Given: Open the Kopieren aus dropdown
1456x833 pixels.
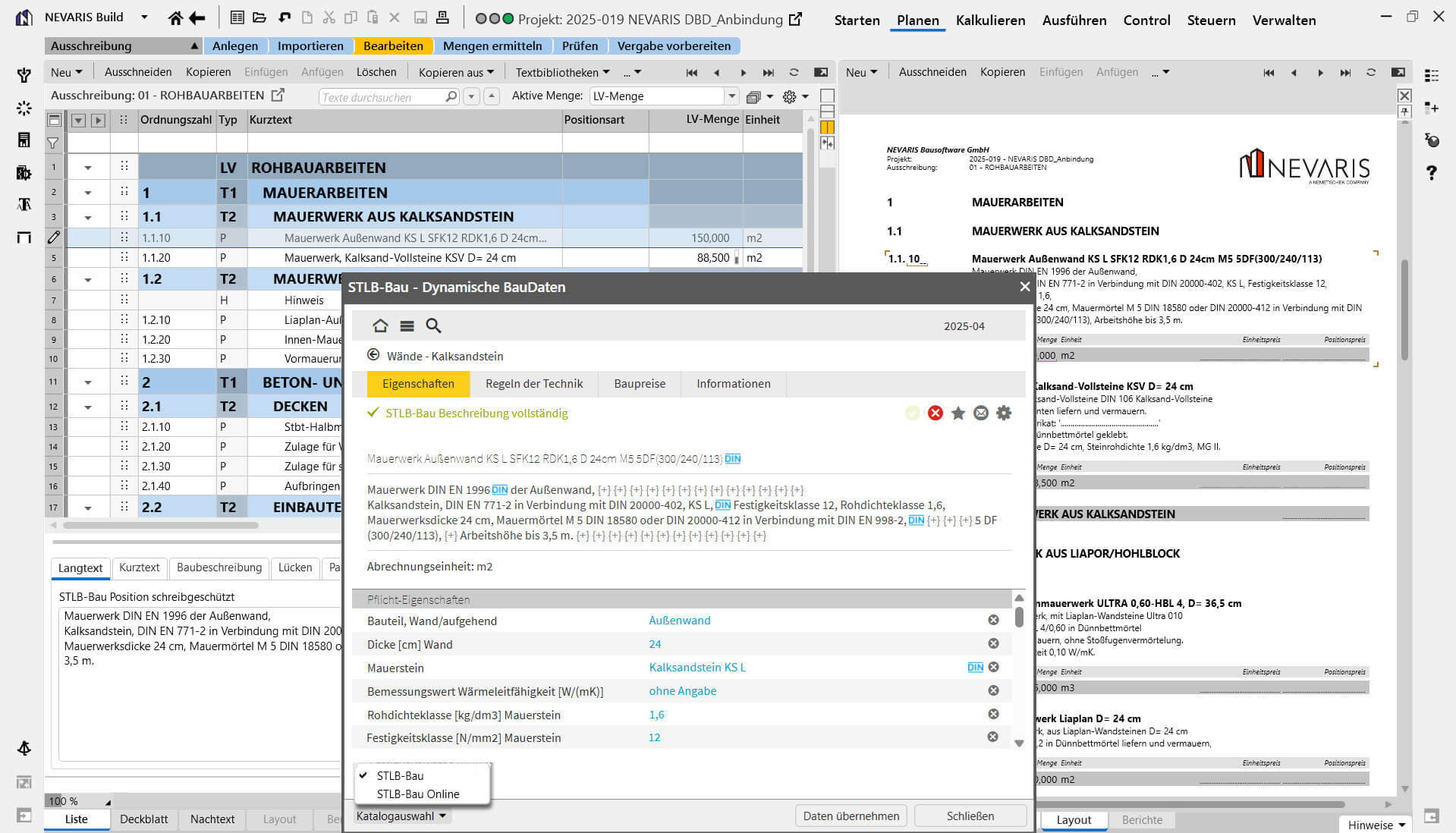Looking at the screenshot, I should (456, 72).
